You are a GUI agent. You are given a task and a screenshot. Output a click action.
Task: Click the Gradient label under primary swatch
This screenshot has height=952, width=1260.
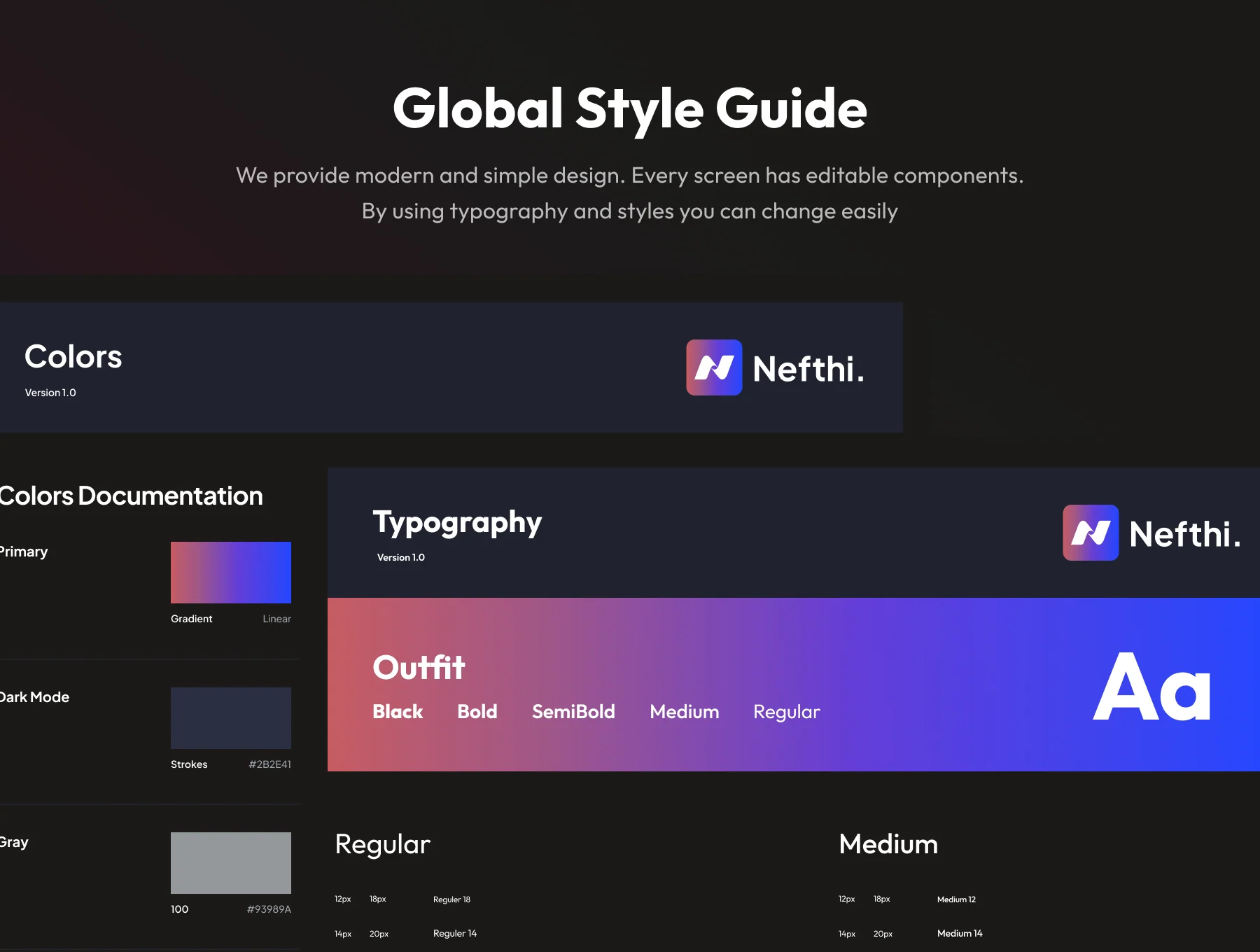point(192,619)
